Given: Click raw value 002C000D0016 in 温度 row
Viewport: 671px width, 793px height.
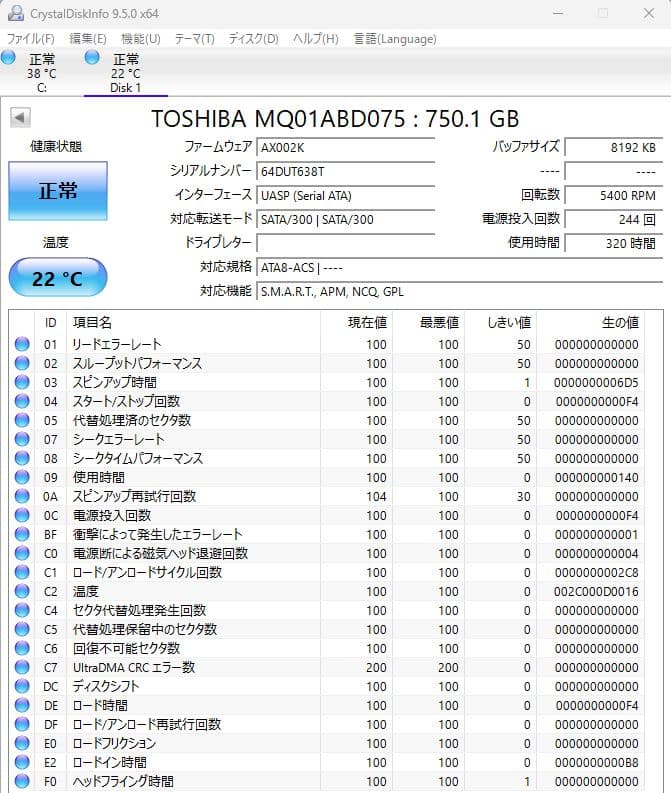Looking at the screenshot, I should [596, 591].
